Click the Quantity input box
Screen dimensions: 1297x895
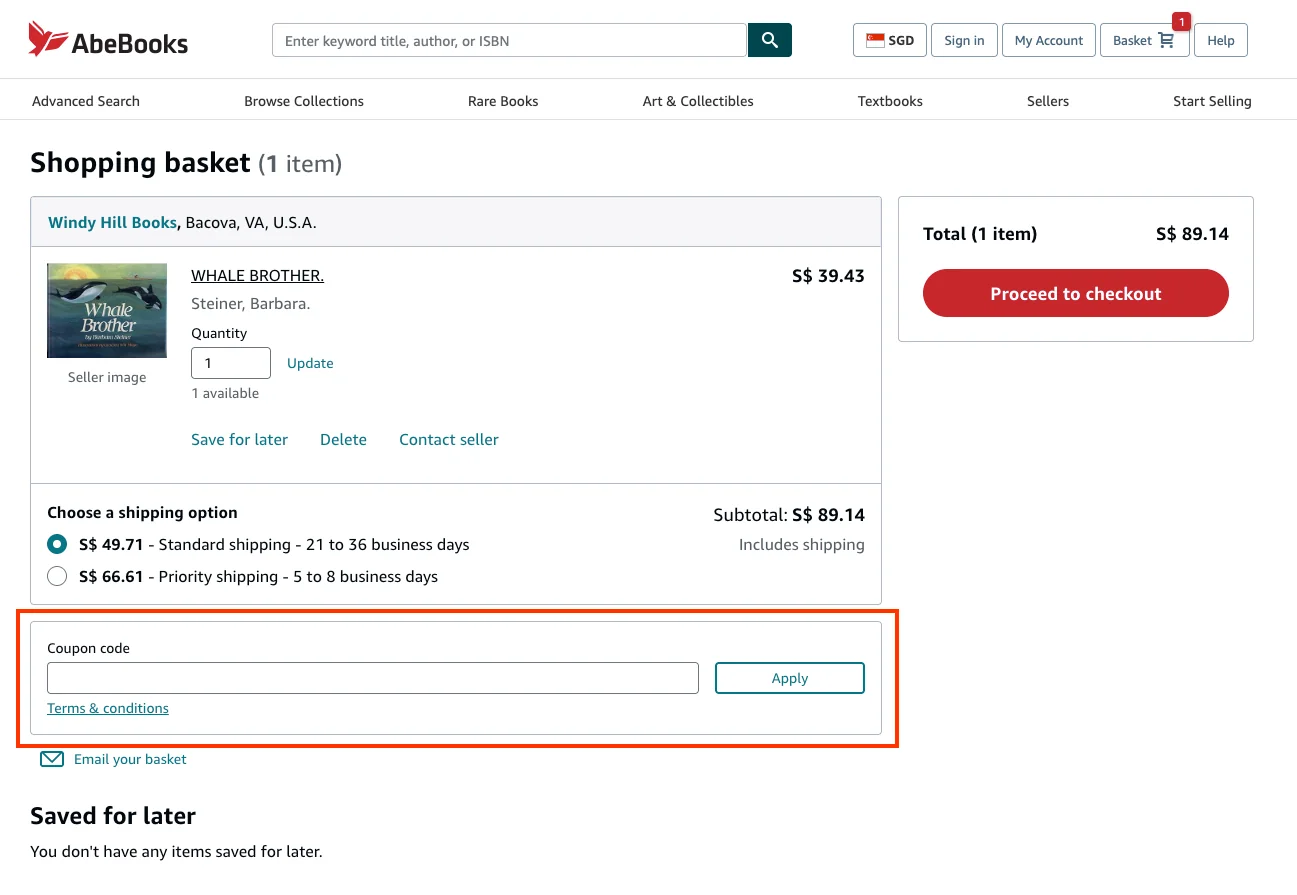pyautogui.click(x=231, y=363)
